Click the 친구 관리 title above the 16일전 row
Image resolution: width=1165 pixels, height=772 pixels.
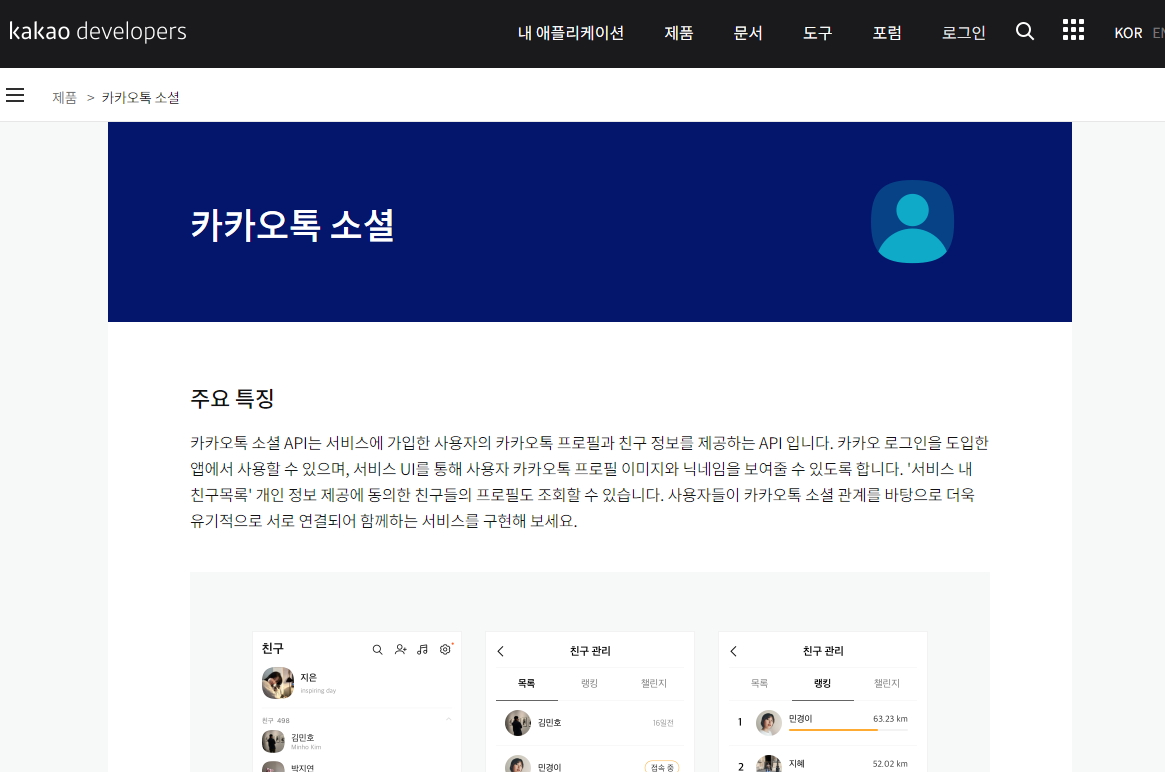[x=590, y=651]
